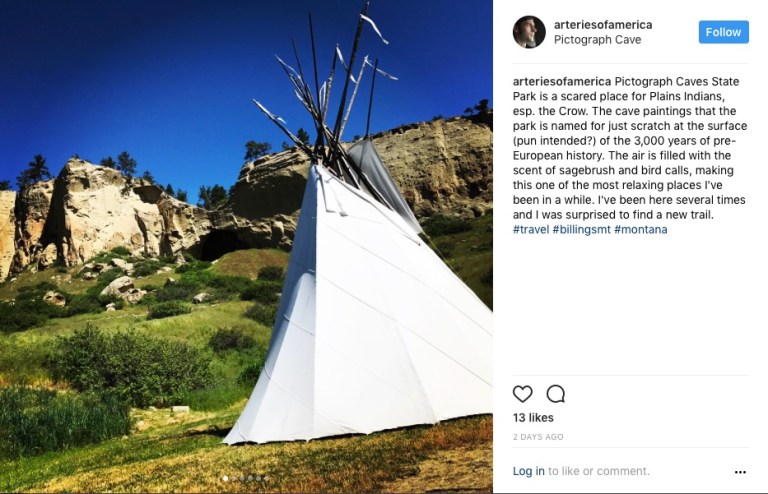Open arteriesofamerica username in the header
Viewport: 768px width, 494px height.
click(x=602, y=24)
